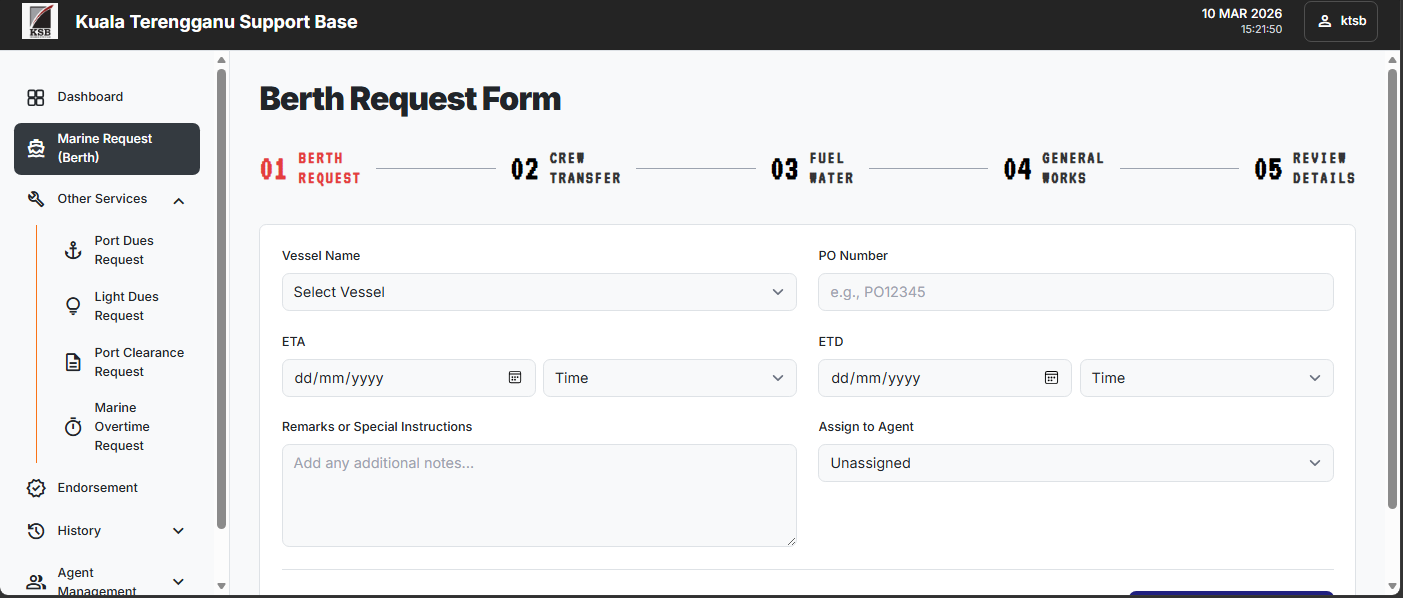Click the Port Clearance document icon
Viewport: 1403px width, 598px height.
[x=73, y=362]
